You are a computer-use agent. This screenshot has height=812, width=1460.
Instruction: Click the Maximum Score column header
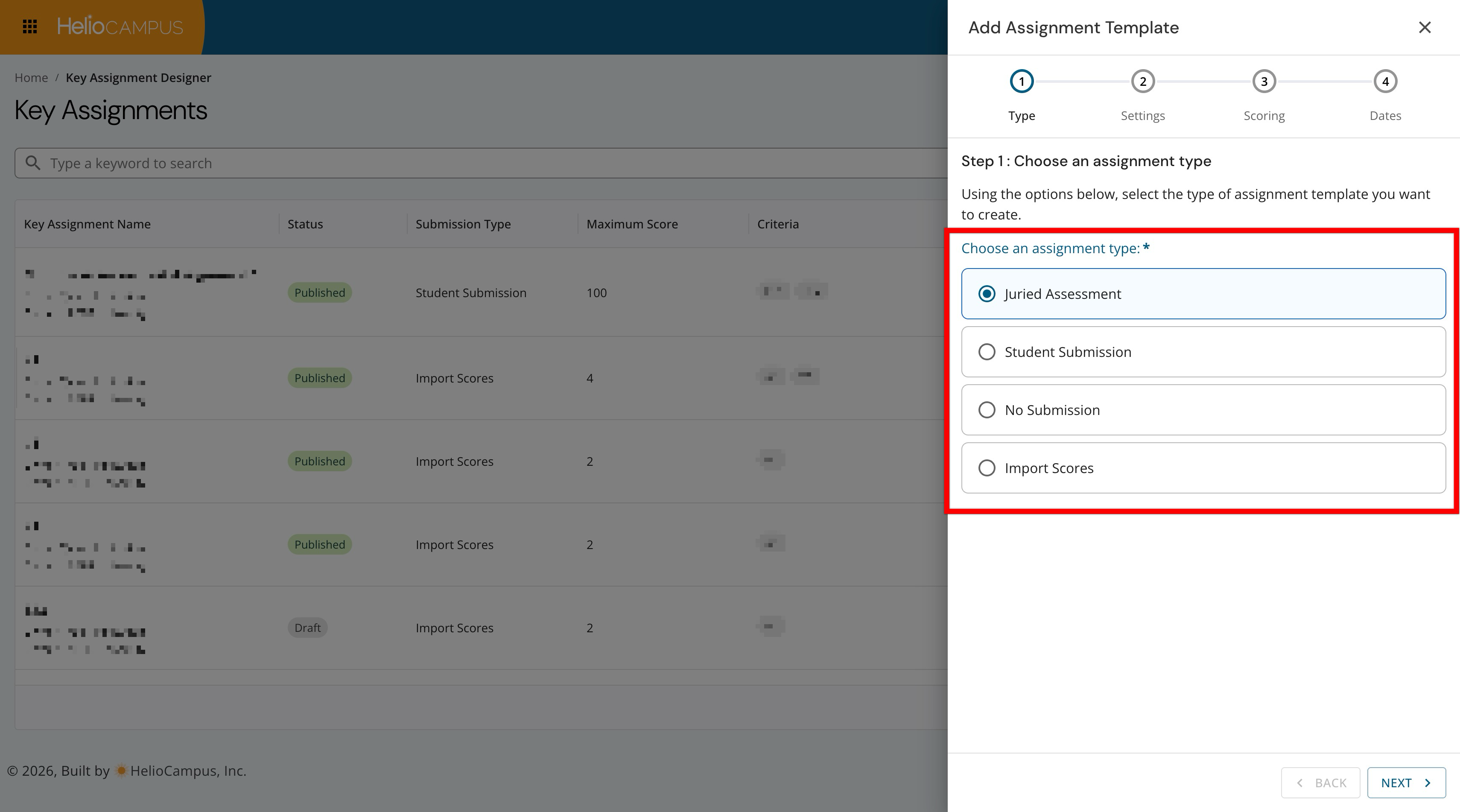[x=632, y=224]
